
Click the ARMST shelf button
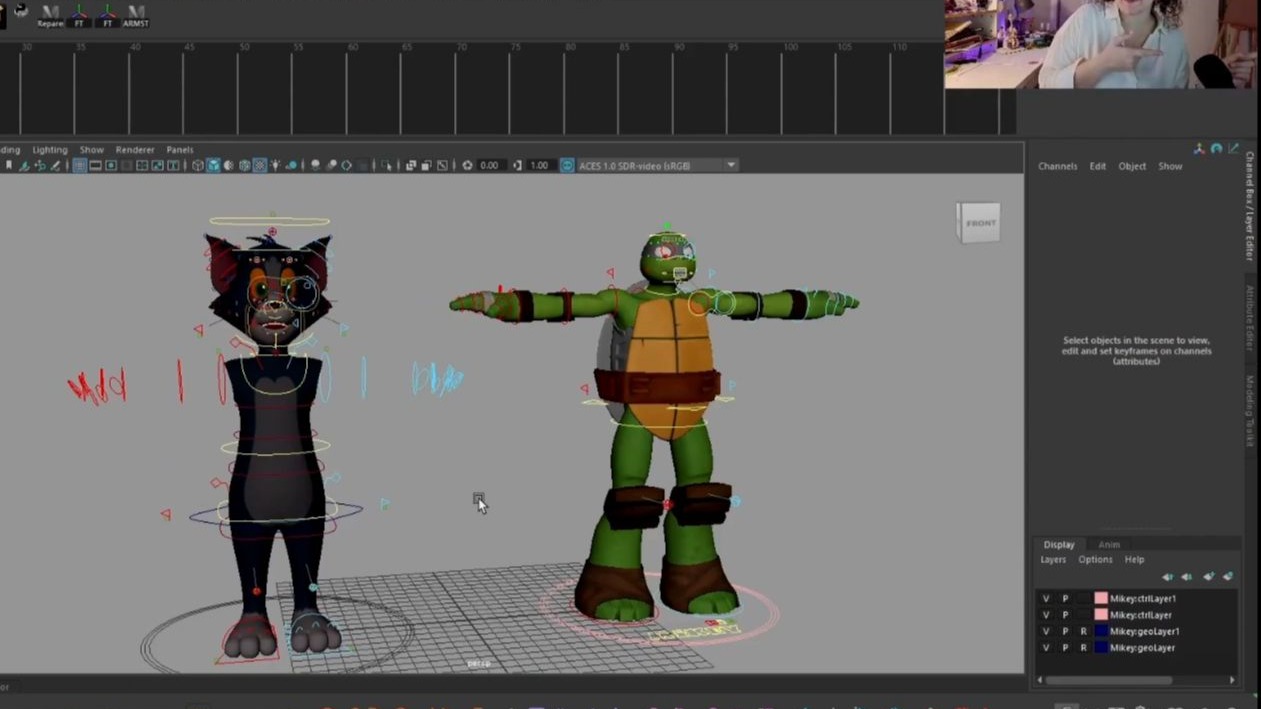click(x=136, y=15)
